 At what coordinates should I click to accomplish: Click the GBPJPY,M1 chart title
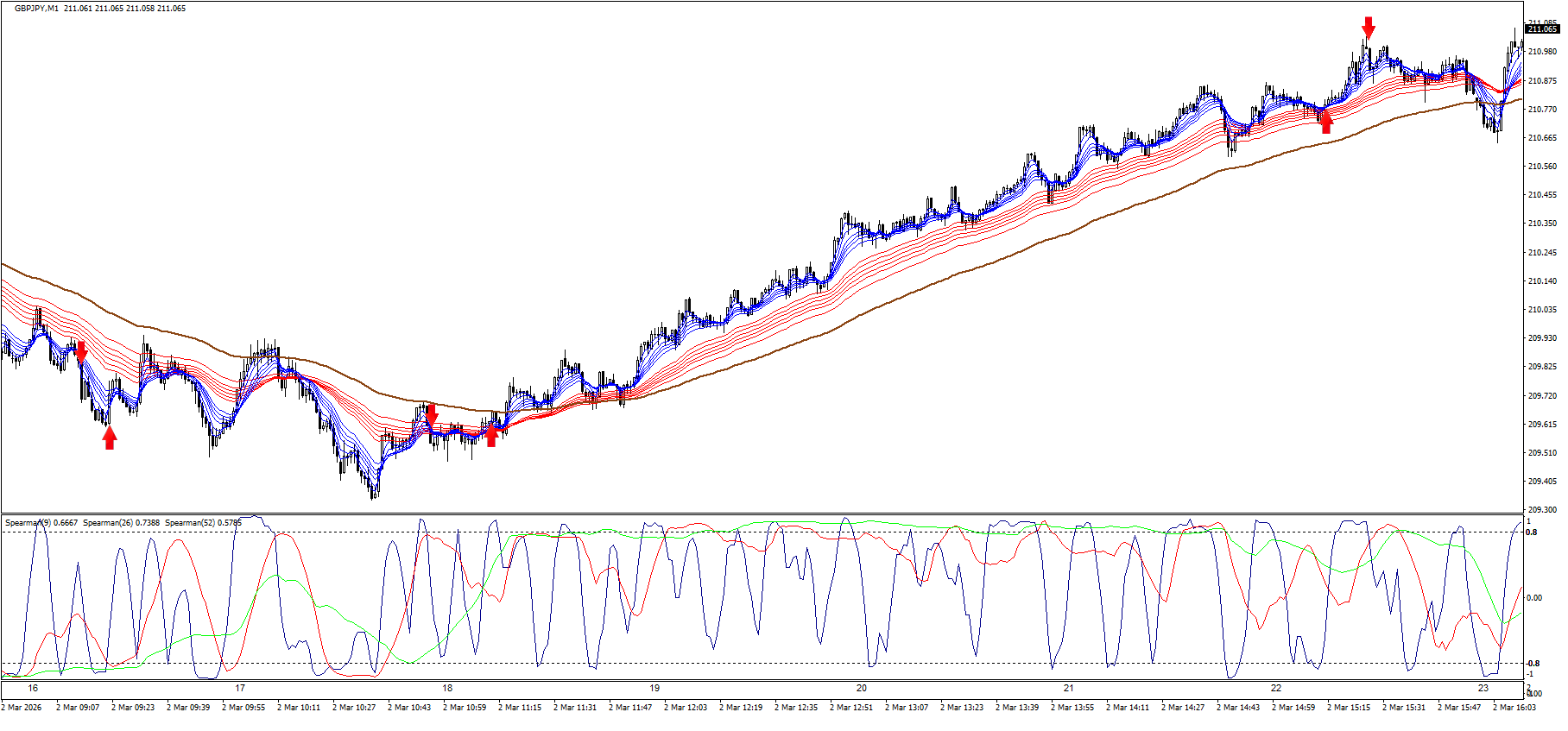coord(35,9)
